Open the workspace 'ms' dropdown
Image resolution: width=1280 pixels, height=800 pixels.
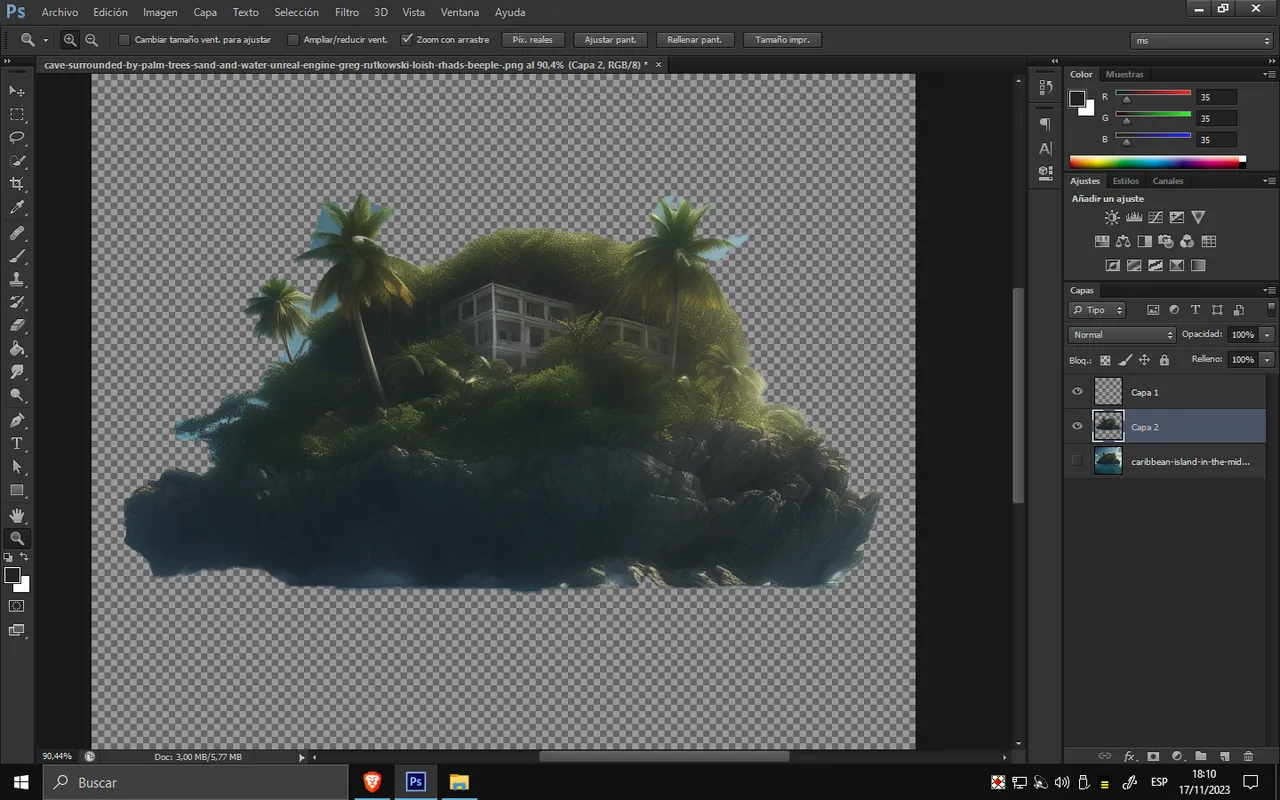point(1201,40)
